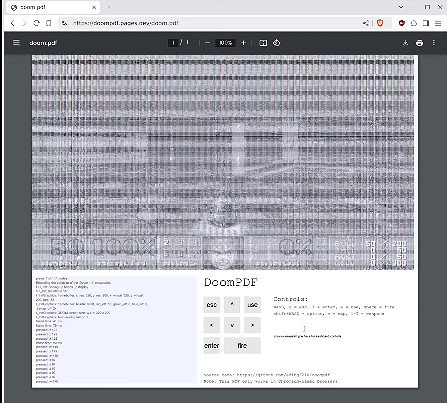The image size is (447, 403).
Task: Open the source code GitHub link
Action: click(x=283, y=375)
